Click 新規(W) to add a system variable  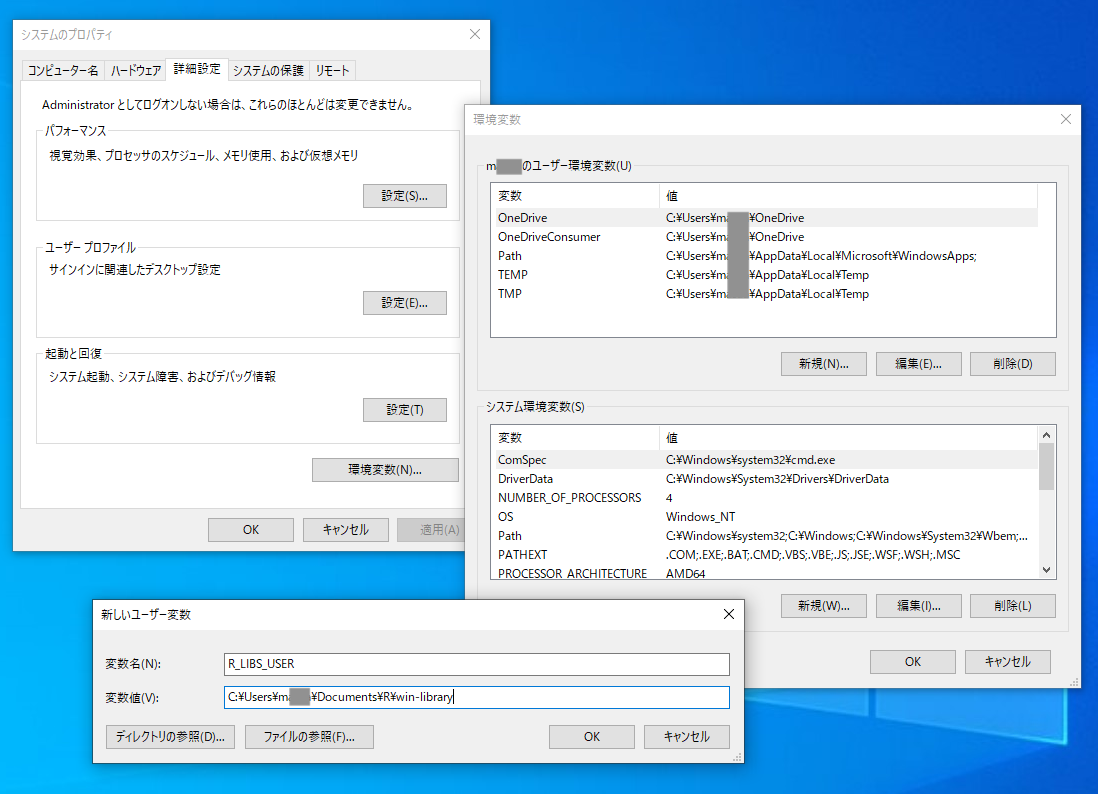click(x=823, y=605)
